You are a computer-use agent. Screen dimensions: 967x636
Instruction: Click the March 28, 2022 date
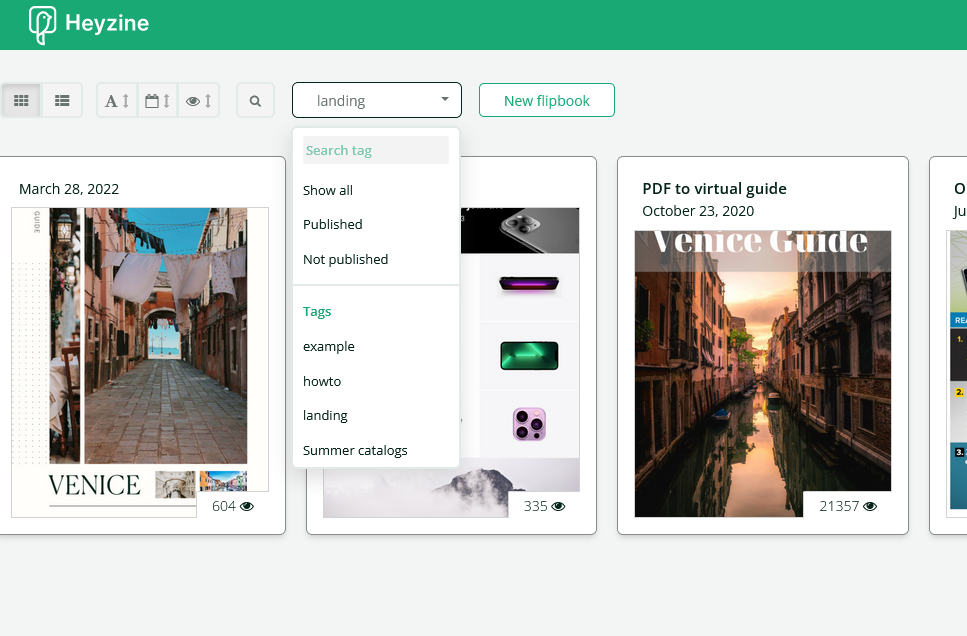69,189
